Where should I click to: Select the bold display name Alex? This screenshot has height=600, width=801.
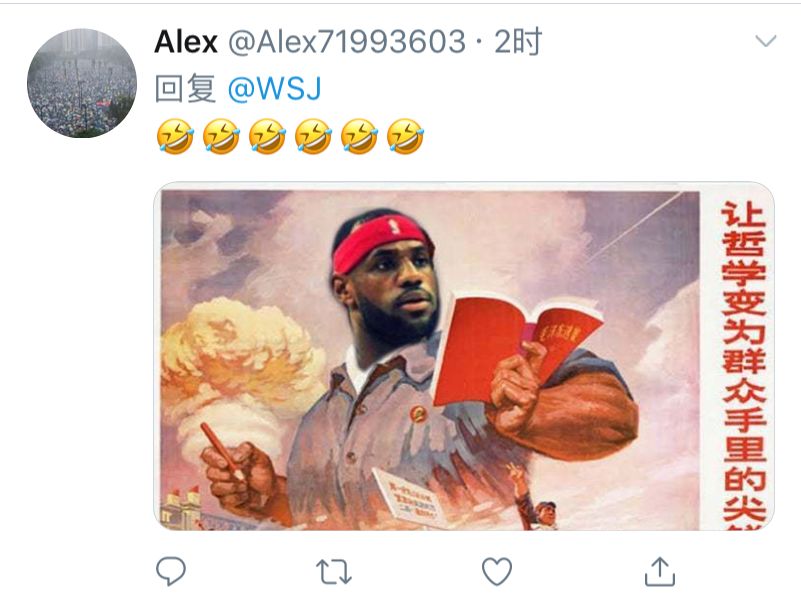pos(186,41)
